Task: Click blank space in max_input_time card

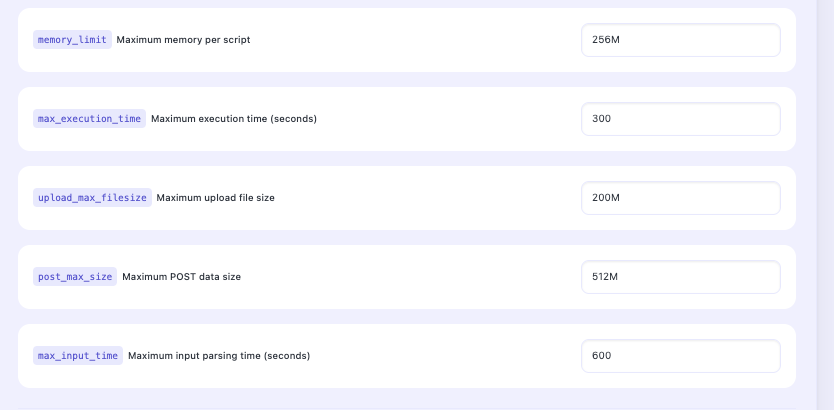Action: 450,356
